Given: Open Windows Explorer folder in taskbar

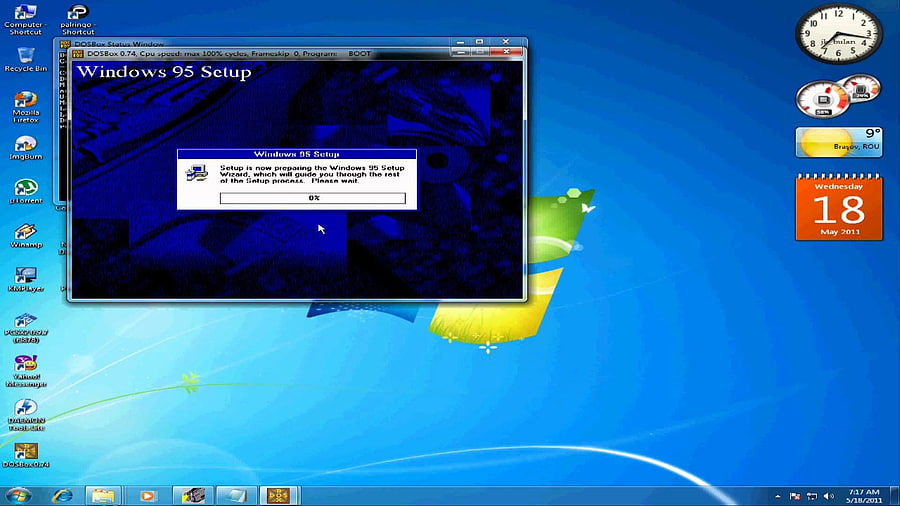Looking at the screenshot, I should click(x=103, y=495).
